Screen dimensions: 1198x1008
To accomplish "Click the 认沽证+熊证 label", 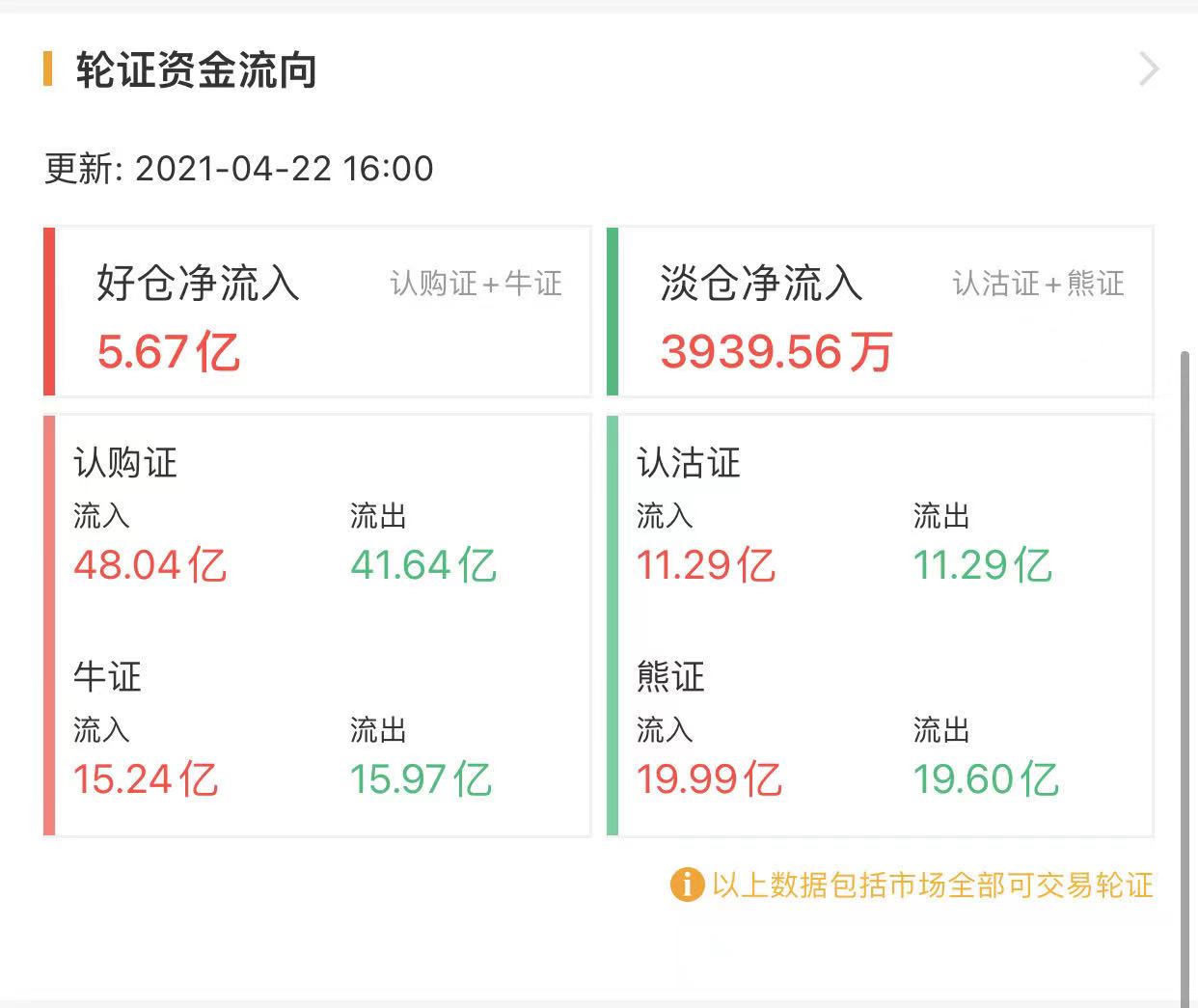I will click(x=1038, y=284).
